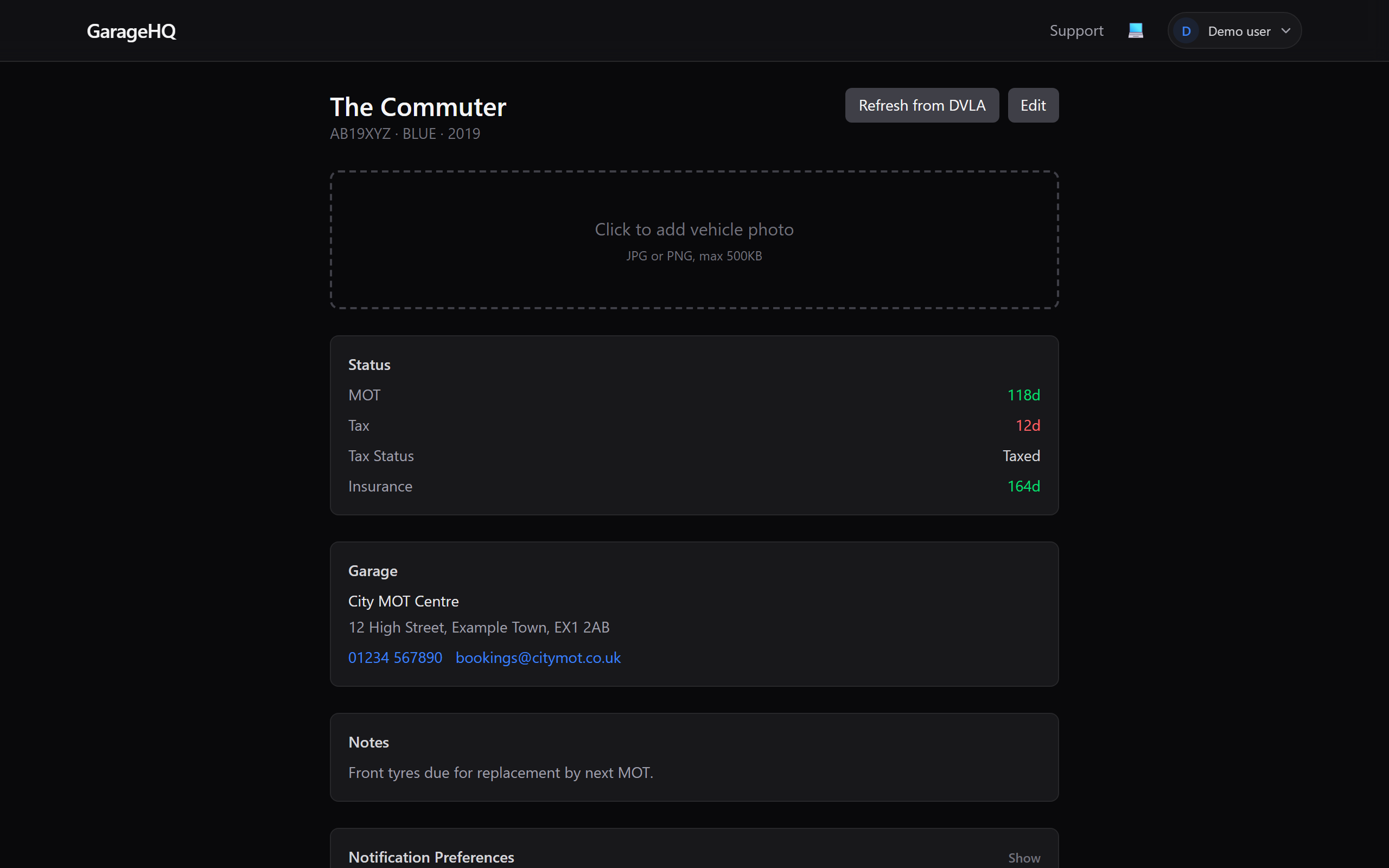
Task: Select the Taxed status text
Action: 1021,455
